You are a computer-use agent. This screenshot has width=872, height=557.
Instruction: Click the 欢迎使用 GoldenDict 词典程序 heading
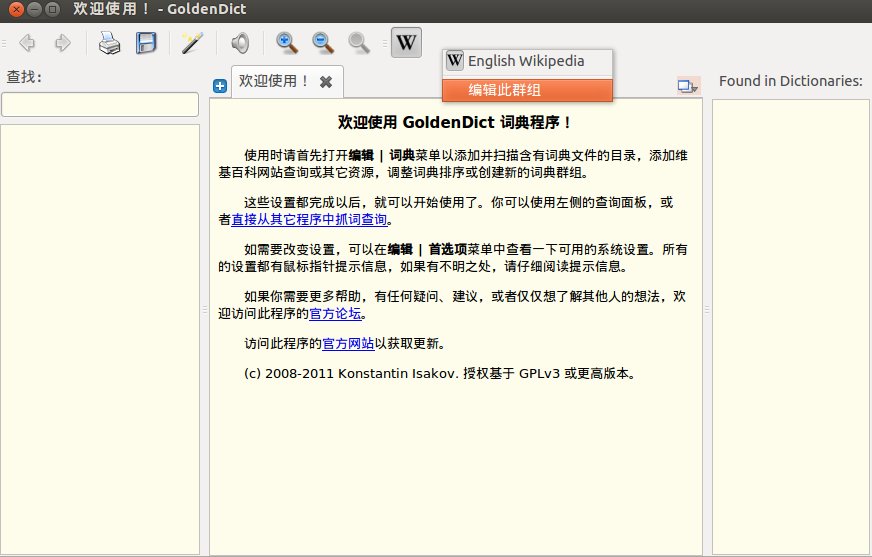click(x=455, y=122)
